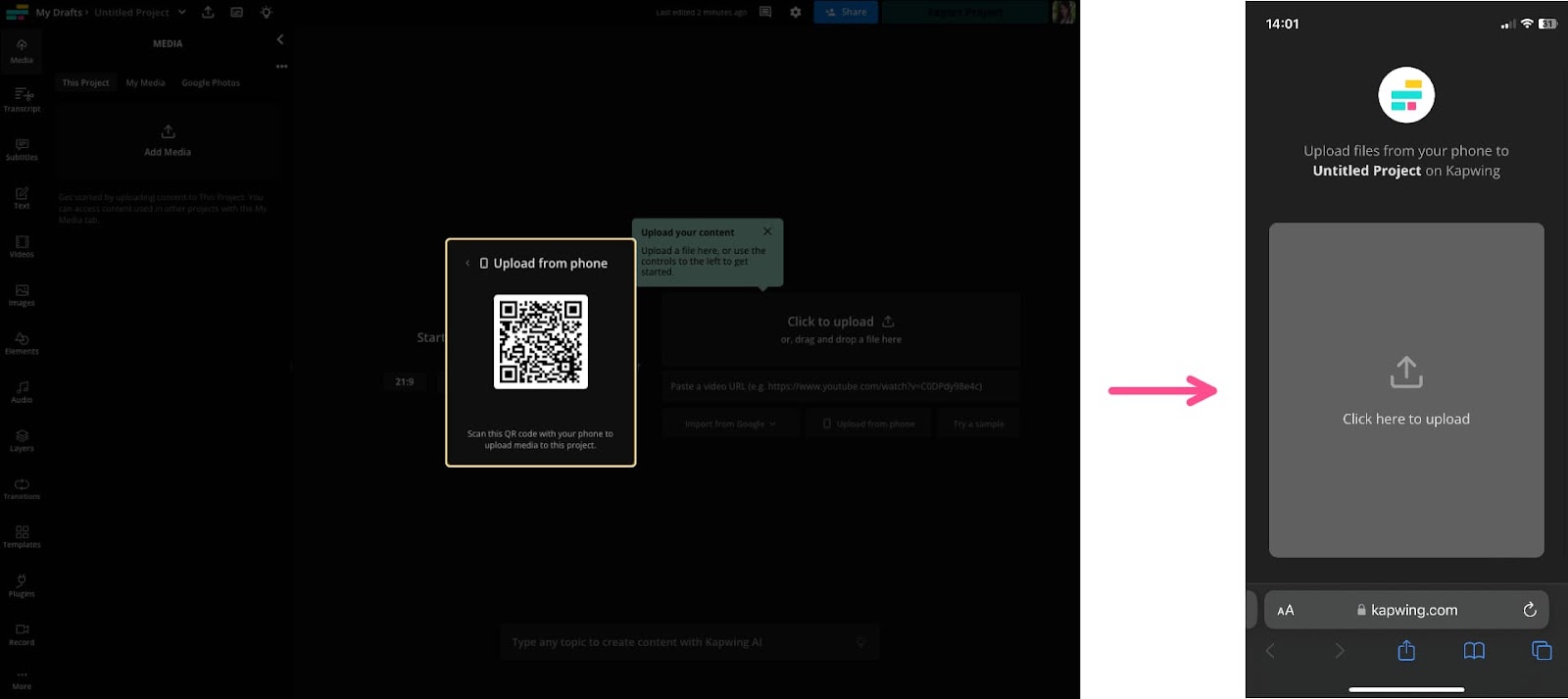Click the Upload from phone button

869,424
